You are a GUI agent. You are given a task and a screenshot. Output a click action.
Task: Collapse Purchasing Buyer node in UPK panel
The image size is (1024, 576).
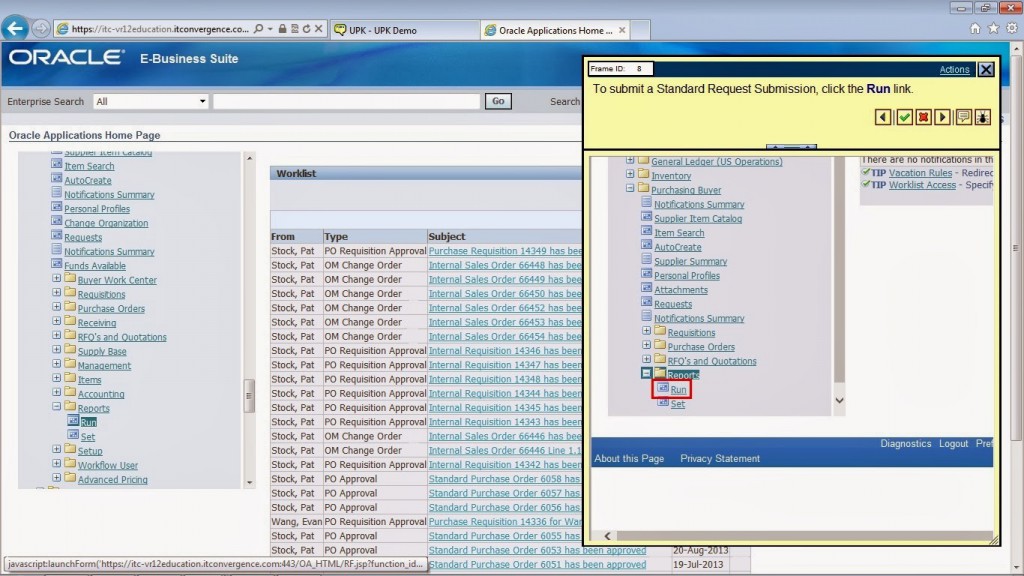pos(630,189)
